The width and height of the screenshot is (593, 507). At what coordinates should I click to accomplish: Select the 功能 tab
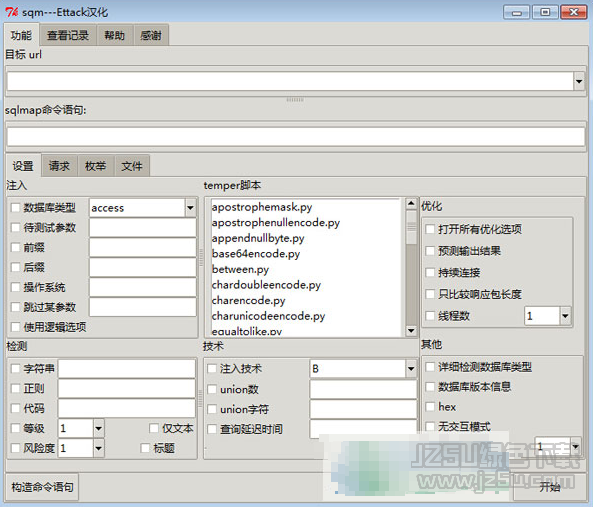click(x=21, y=36)
